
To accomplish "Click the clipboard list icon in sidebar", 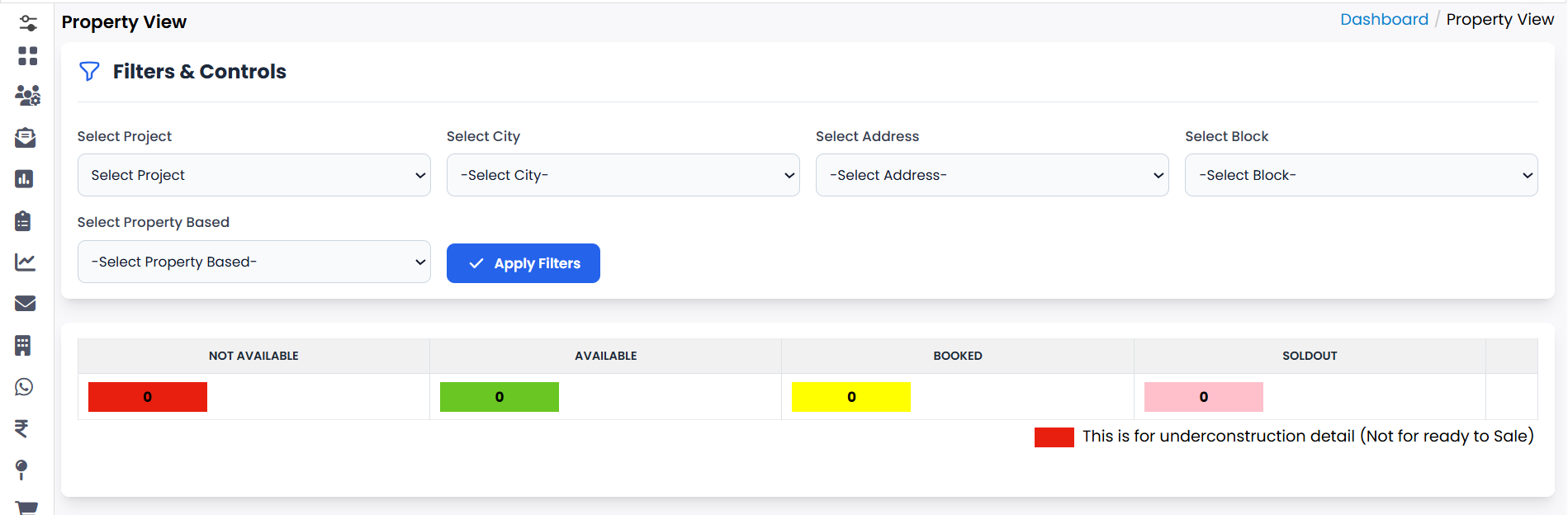I will coord(23,220).
